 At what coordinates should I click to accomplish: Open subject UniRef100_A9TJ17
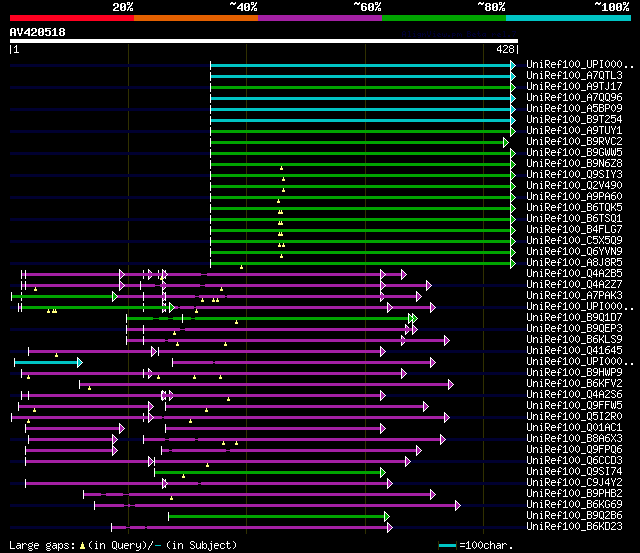574,87
